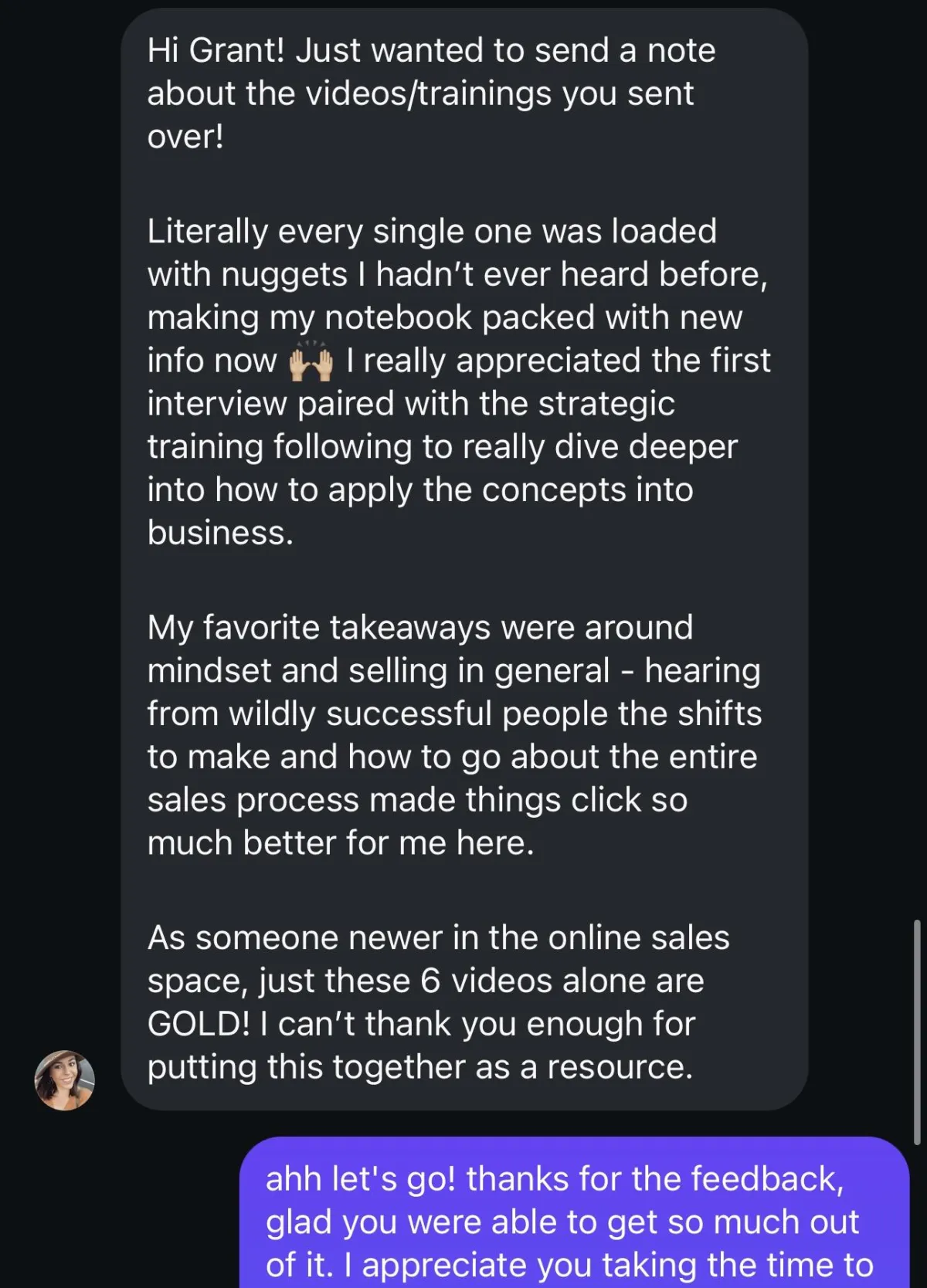This screenshot has width=927, height=1288.
Task: Click the word "notebook" in the message
Action: click(x=398, y=318)
